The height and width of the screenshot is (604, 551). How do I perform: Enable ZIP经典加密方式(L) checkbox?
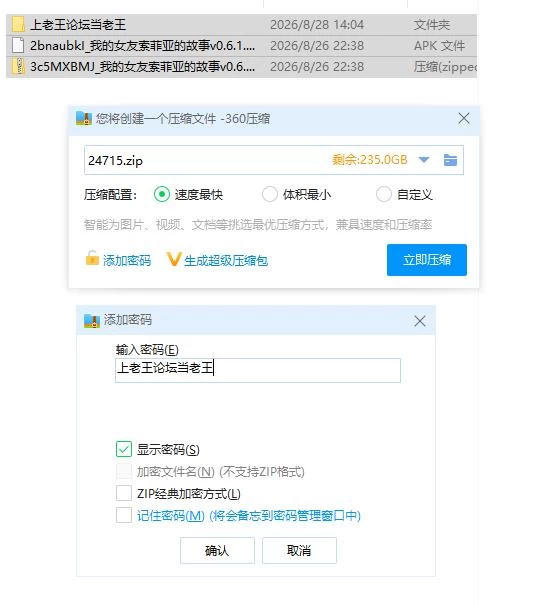pos(124,493)
